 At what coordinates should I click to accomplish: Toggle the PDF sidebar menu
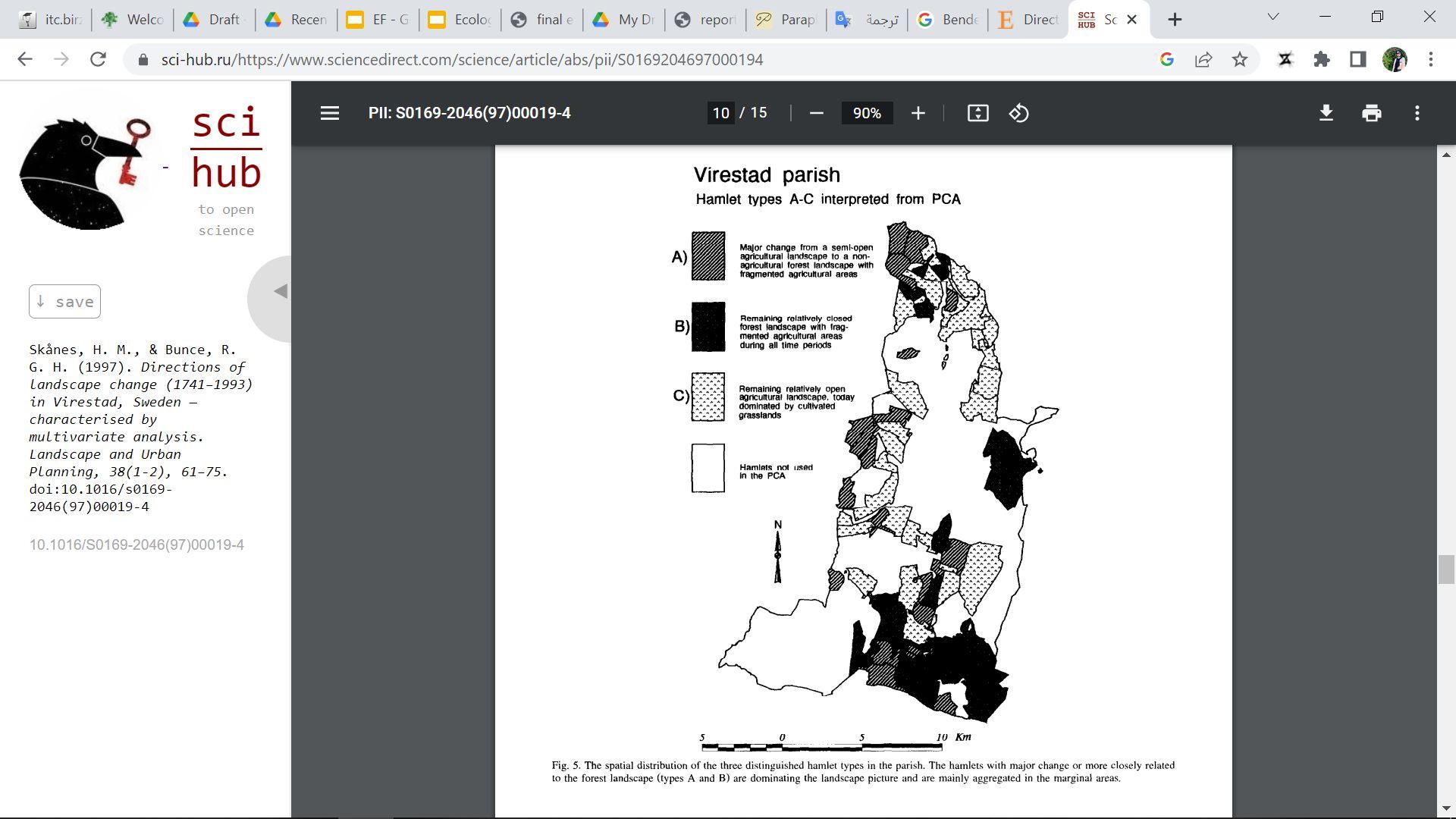pos(329,113)
